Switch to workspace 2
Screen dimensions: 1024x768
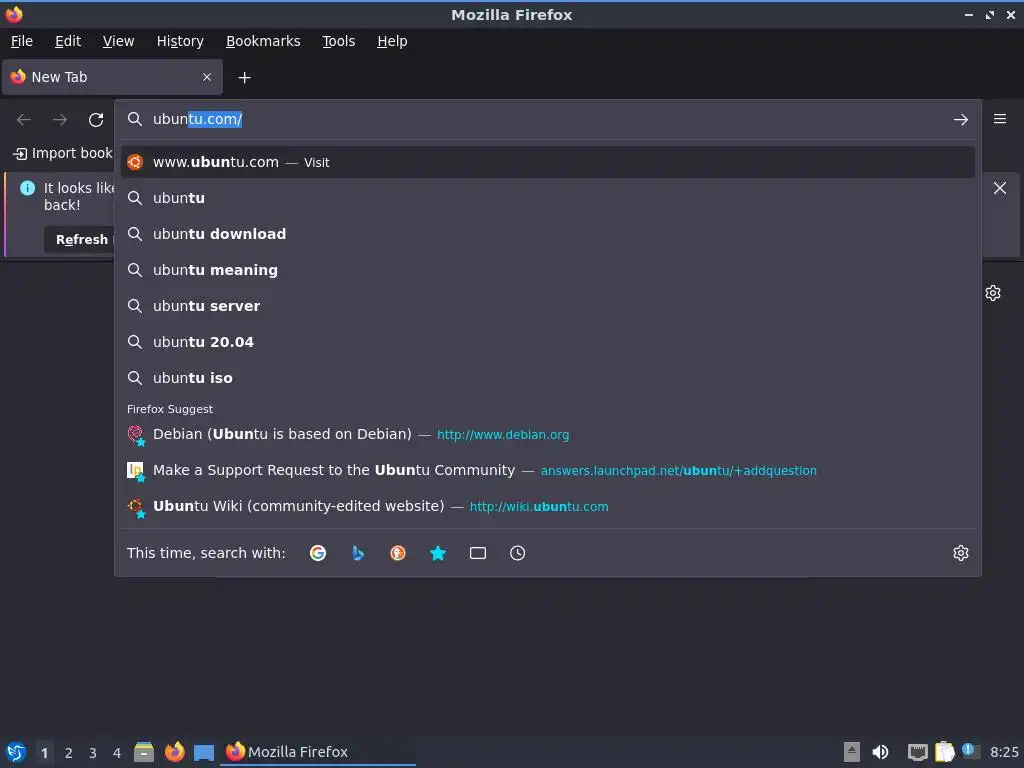[x=69, y=753]
